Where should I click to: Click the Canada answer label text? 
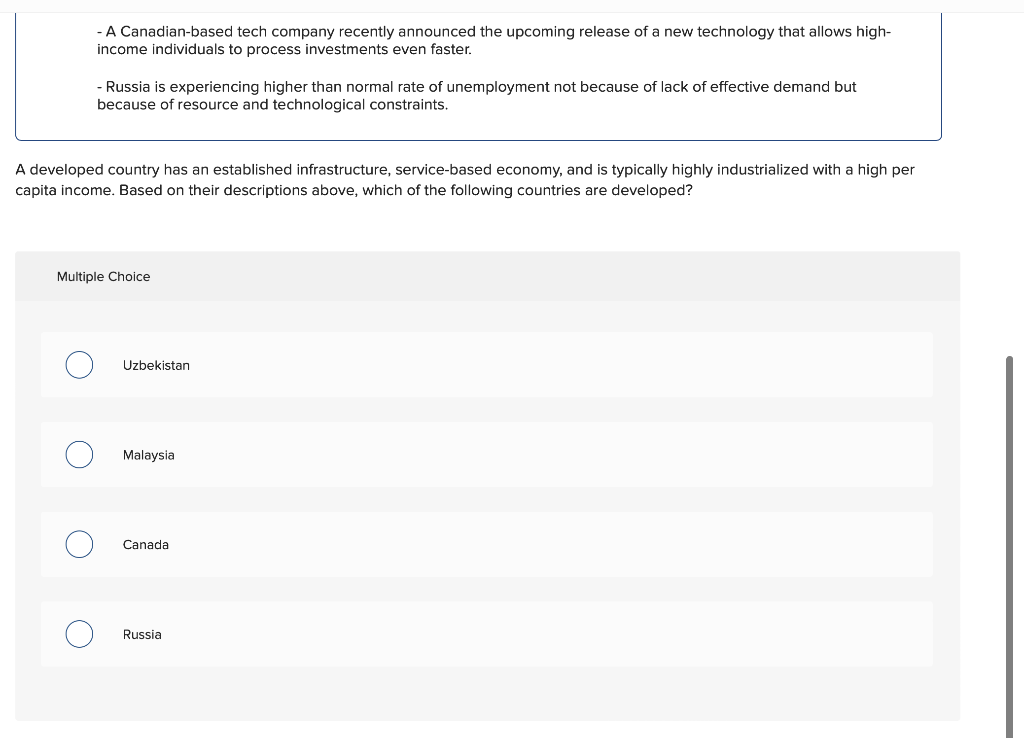click(146, 545)
